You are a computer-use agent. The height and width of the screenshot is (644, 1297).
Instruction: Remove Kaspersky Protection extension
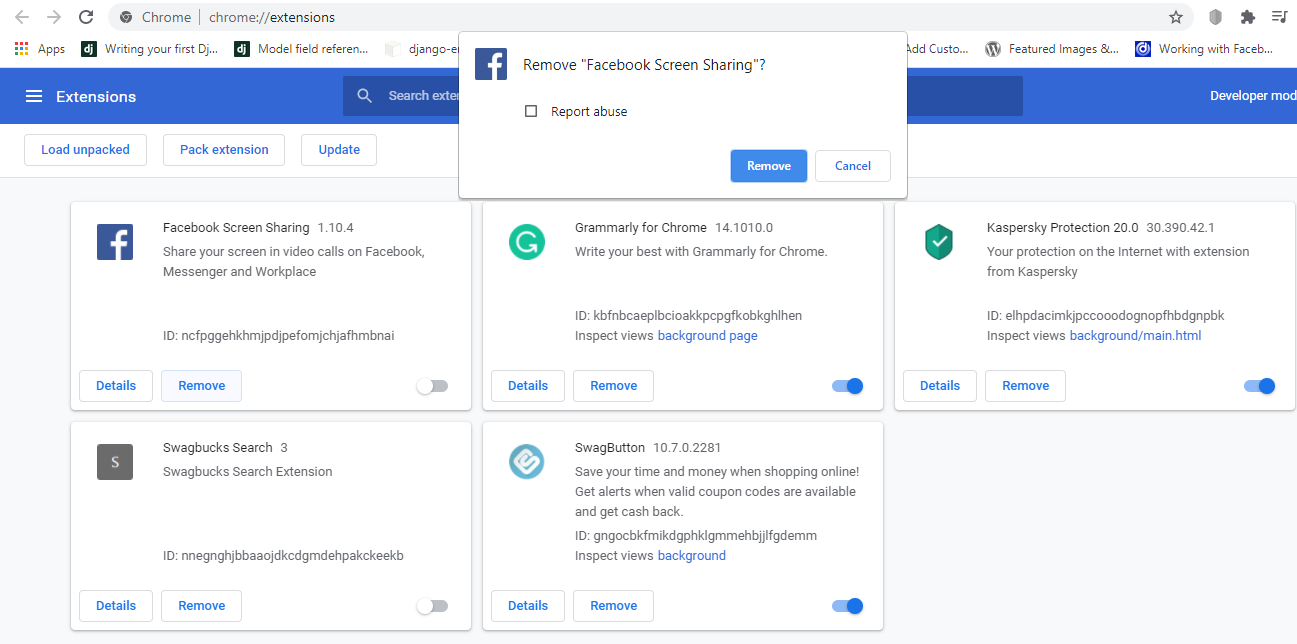coord(1026,386)
